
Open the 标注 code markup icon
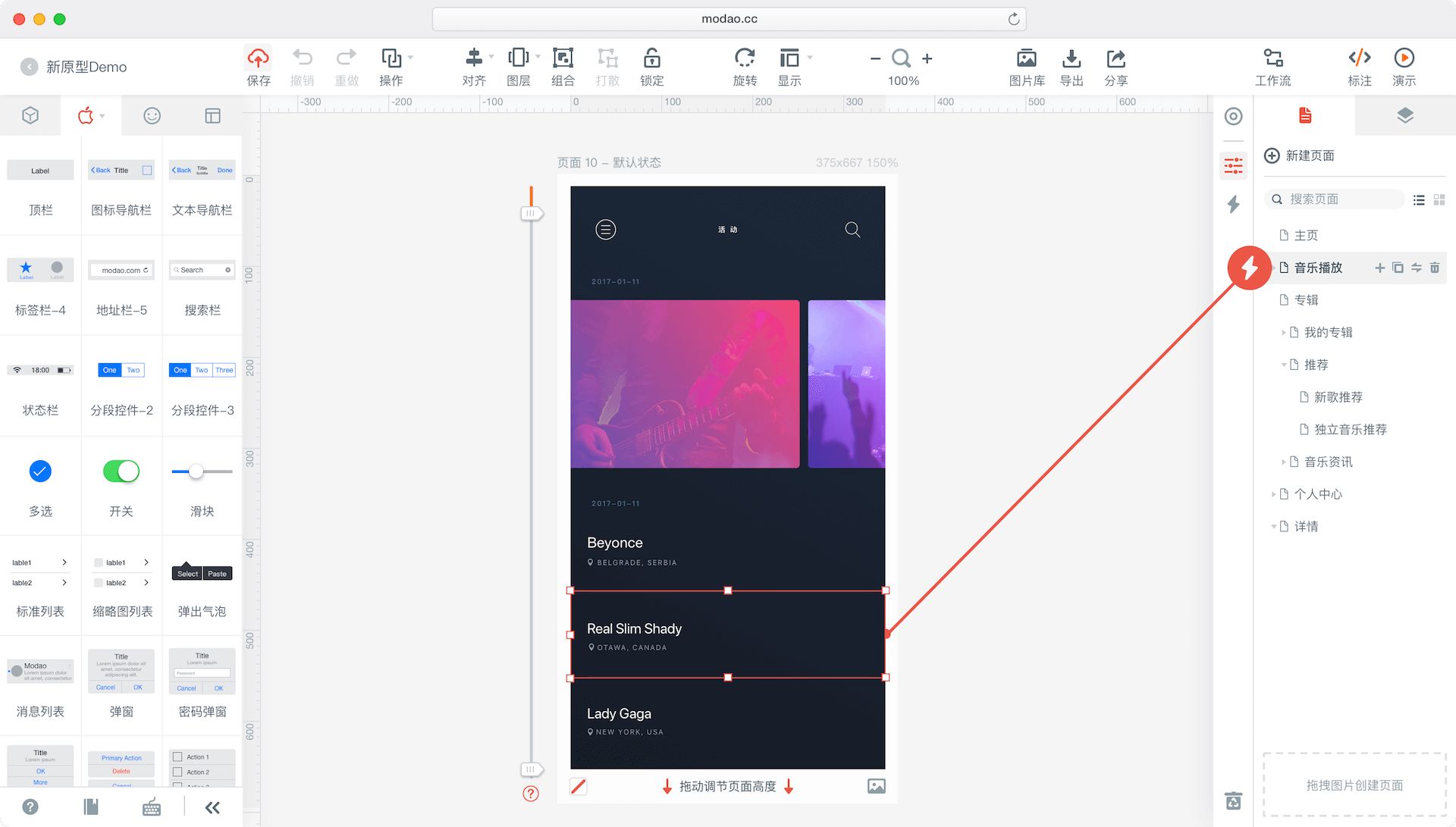tap(1359, 58)
